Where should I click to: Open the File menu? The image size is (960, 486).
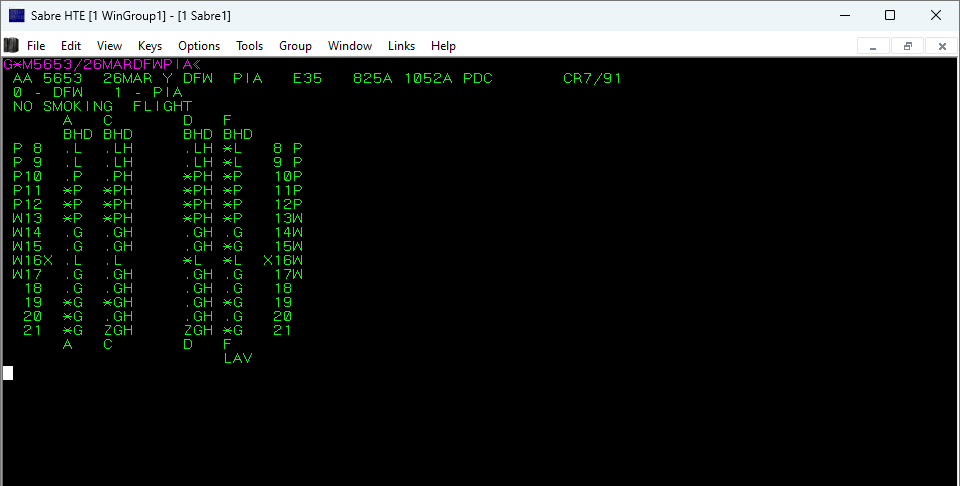pos(36,46)
